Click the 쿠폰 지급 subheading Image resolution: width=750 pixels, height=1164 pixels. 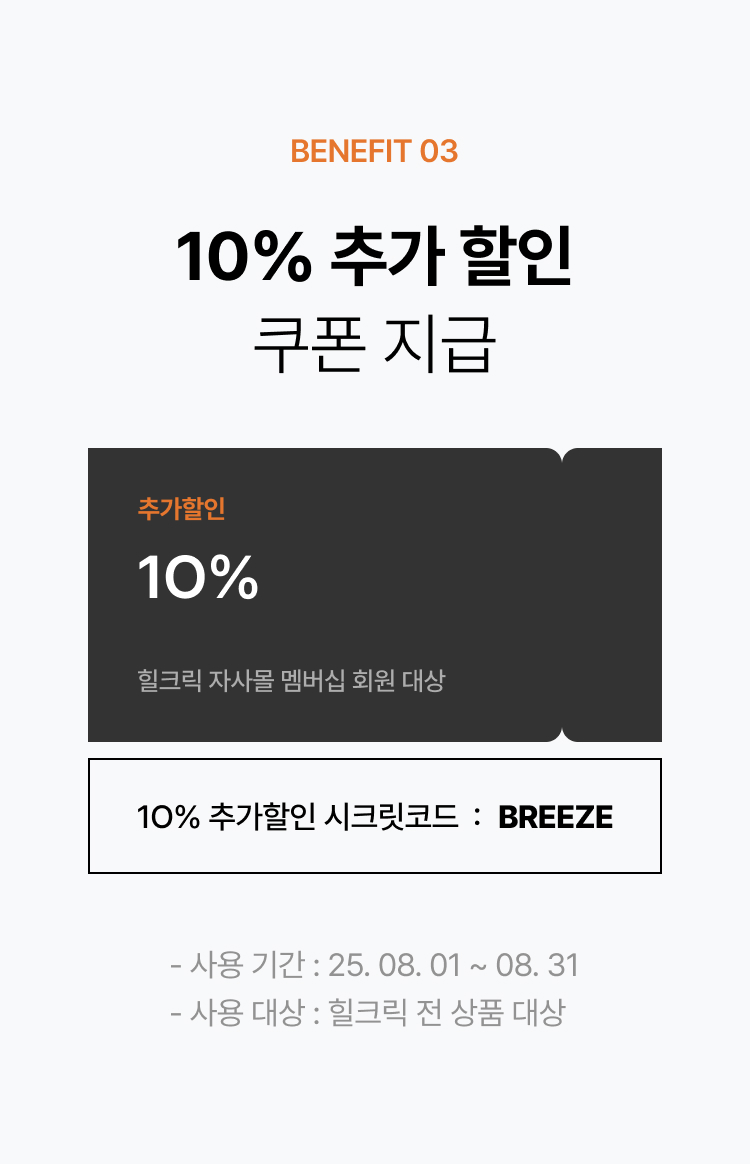[x=374, y=344]
